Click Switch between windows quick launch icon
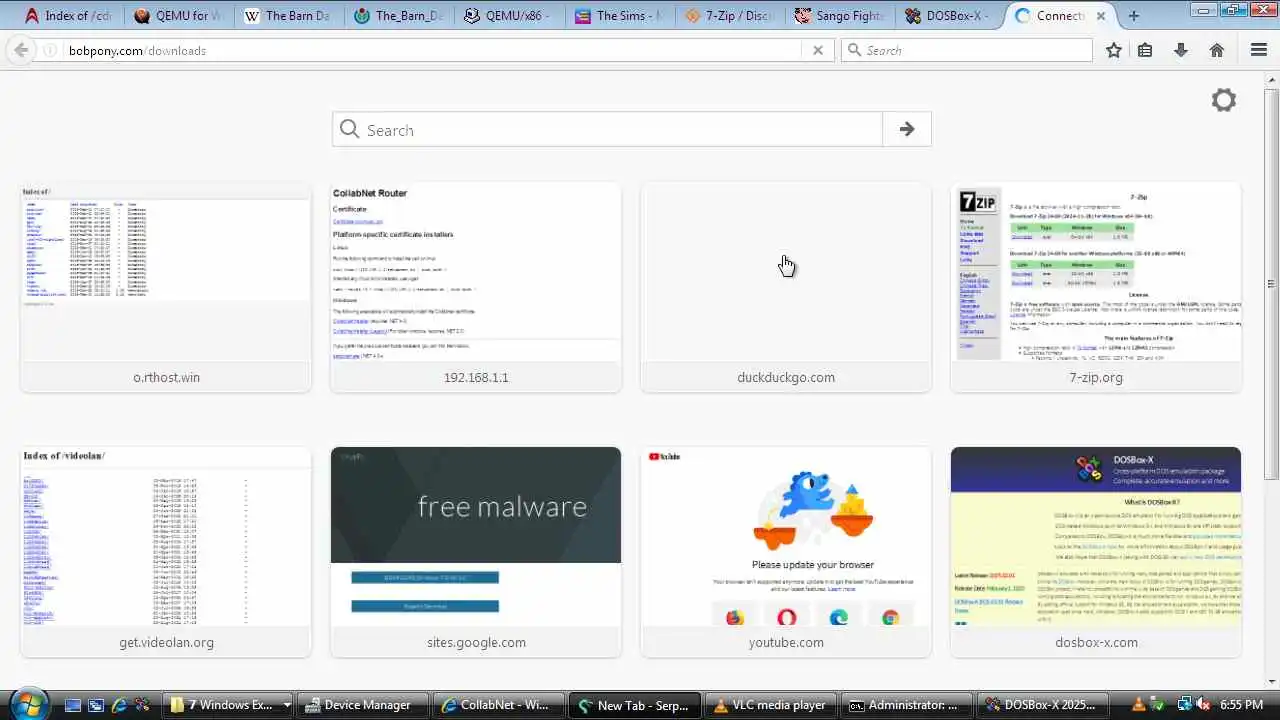 coord(96,705)
